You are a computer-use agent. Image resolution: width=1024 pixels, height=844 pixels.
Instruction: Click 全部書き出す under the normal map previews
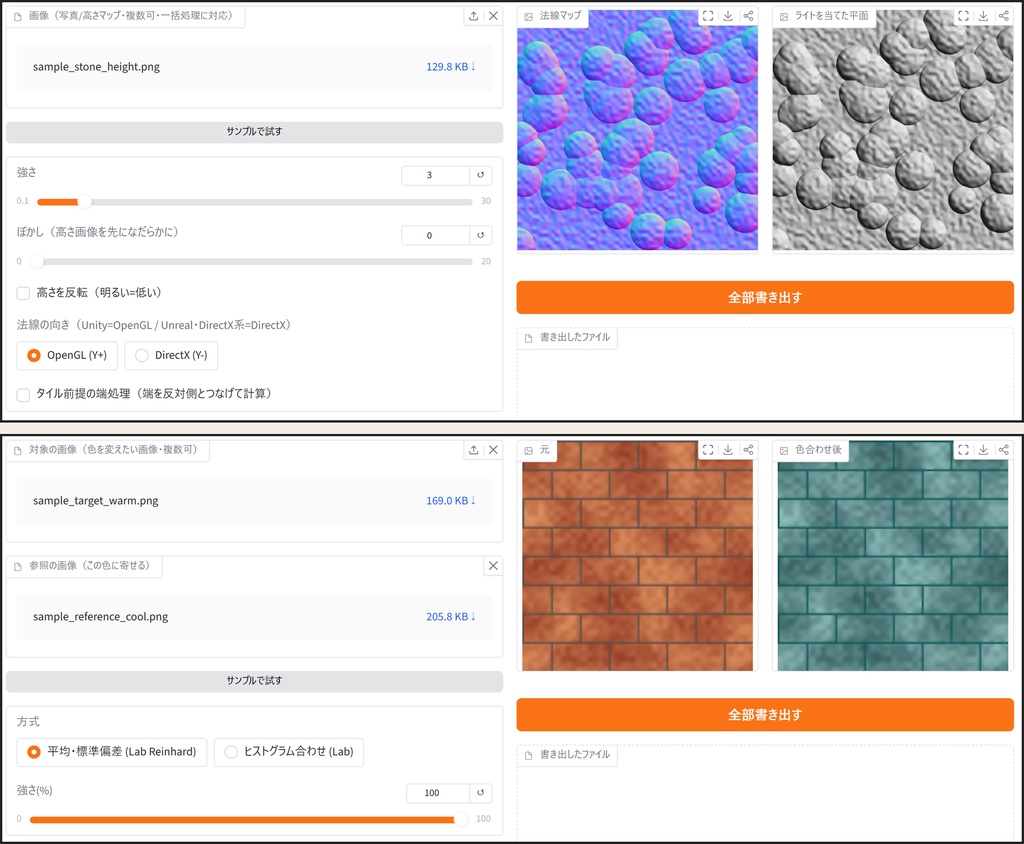[765, 298]
